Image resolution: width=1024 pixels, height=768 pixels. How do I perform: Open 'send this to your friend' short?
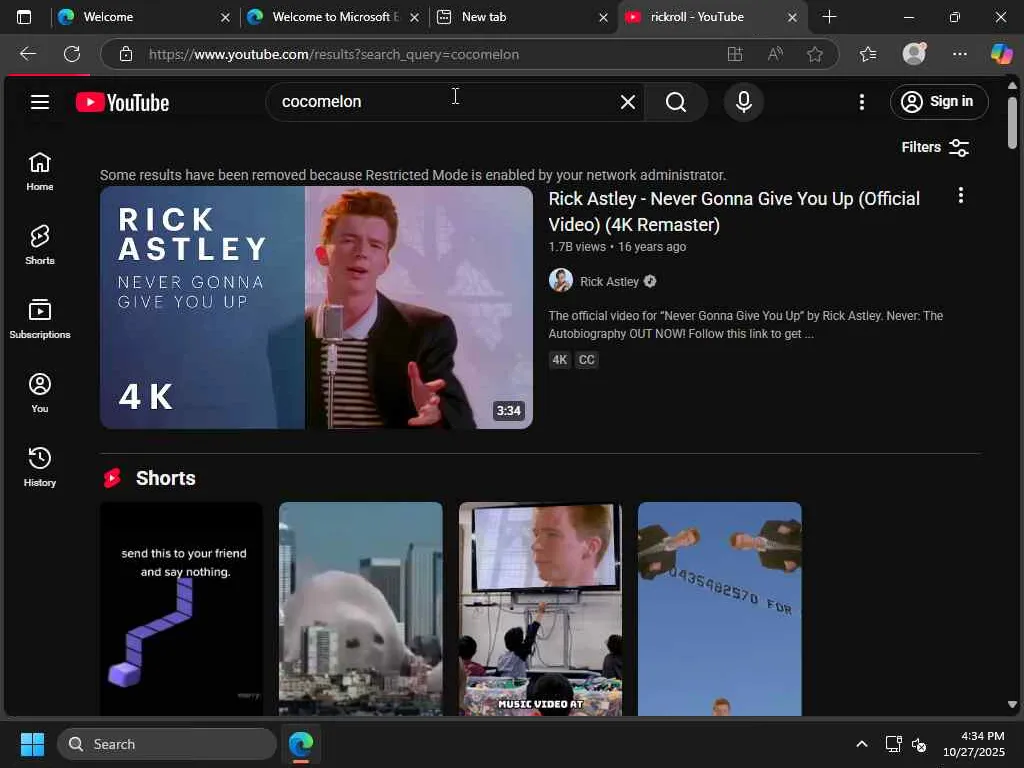pos(182,609)
